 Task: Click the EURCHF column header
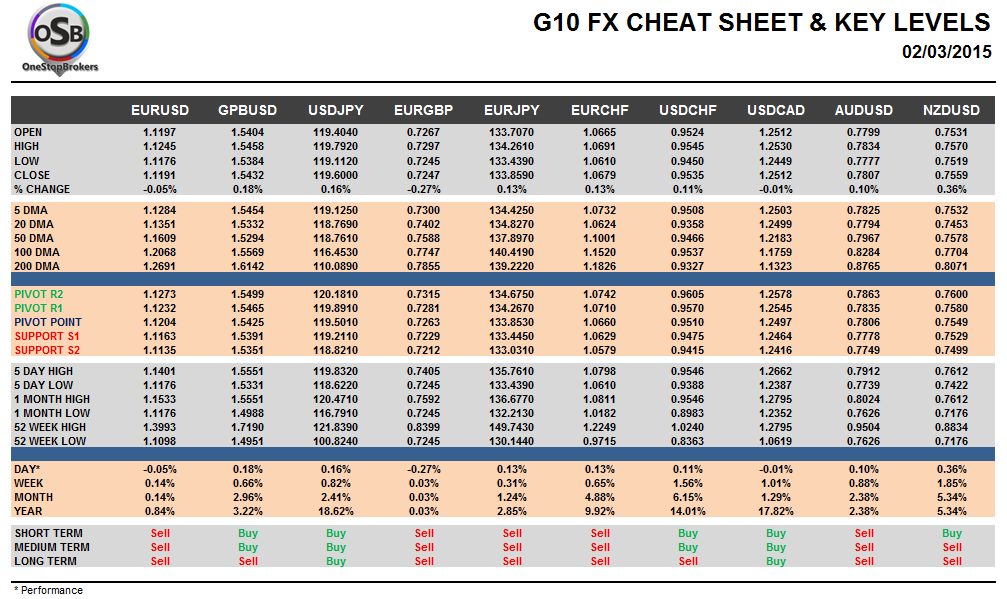600,109
